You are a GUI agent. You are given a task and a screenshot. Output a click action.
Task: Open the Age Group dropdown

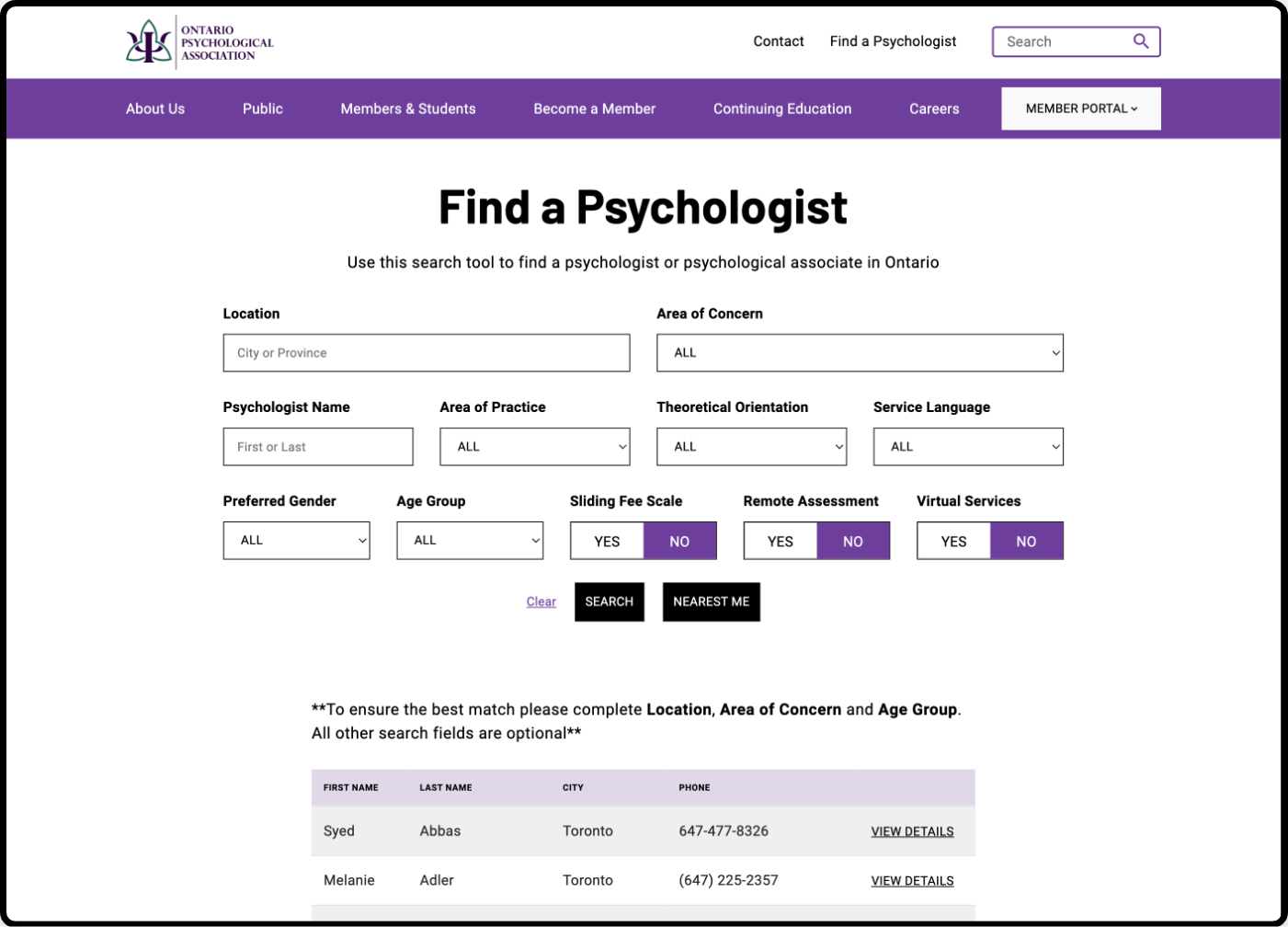470,540
